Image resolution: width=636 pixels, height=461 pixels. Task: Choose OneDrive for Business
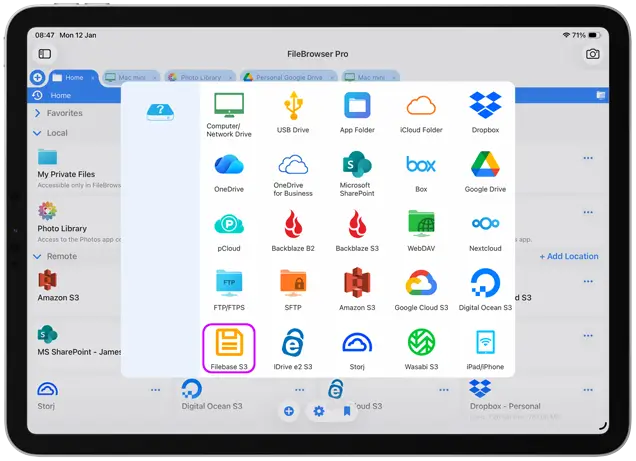293,174
